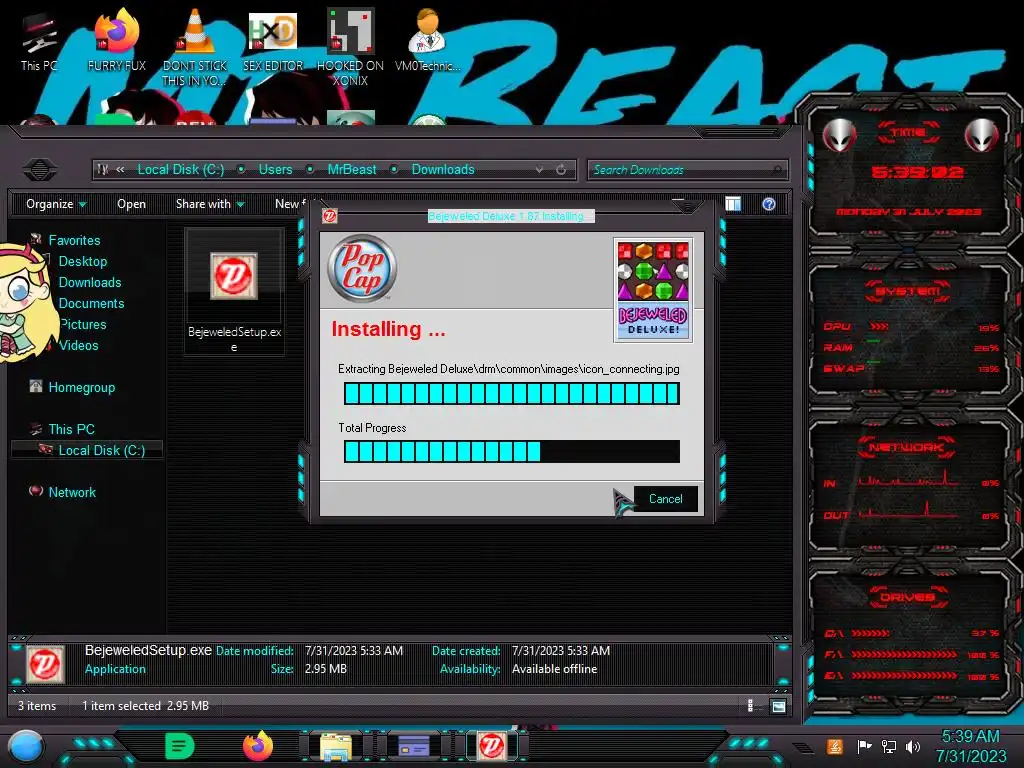This screenshot has height=768, width=1024.
Task: Click the New folder toolbar button
Action: [x=291, y=204]
